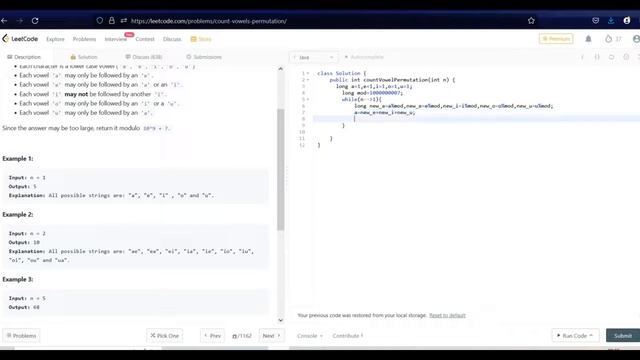The image size is (640, 360).
Task: Open the Contribute dropdown
Action: tap(348, 336)
